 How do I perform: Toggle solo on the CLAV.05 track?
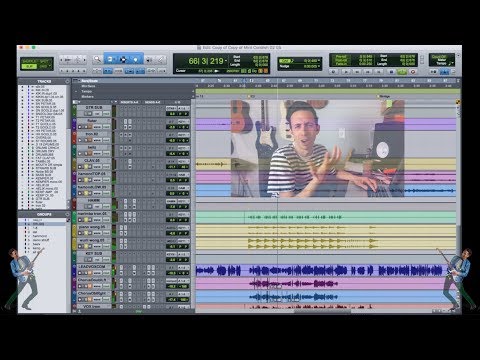pos(85,167)
